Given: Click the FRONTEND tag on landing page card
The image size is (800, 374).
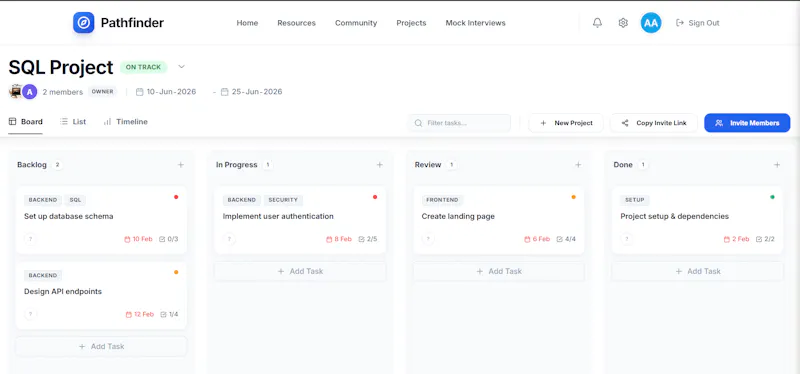Looking at the screenshot, I should 443,200.
